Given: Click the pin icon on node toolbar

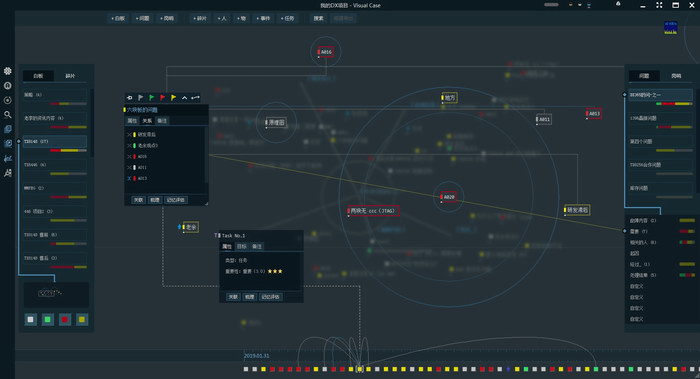Looking at the screenshot, I should (129, 97).
